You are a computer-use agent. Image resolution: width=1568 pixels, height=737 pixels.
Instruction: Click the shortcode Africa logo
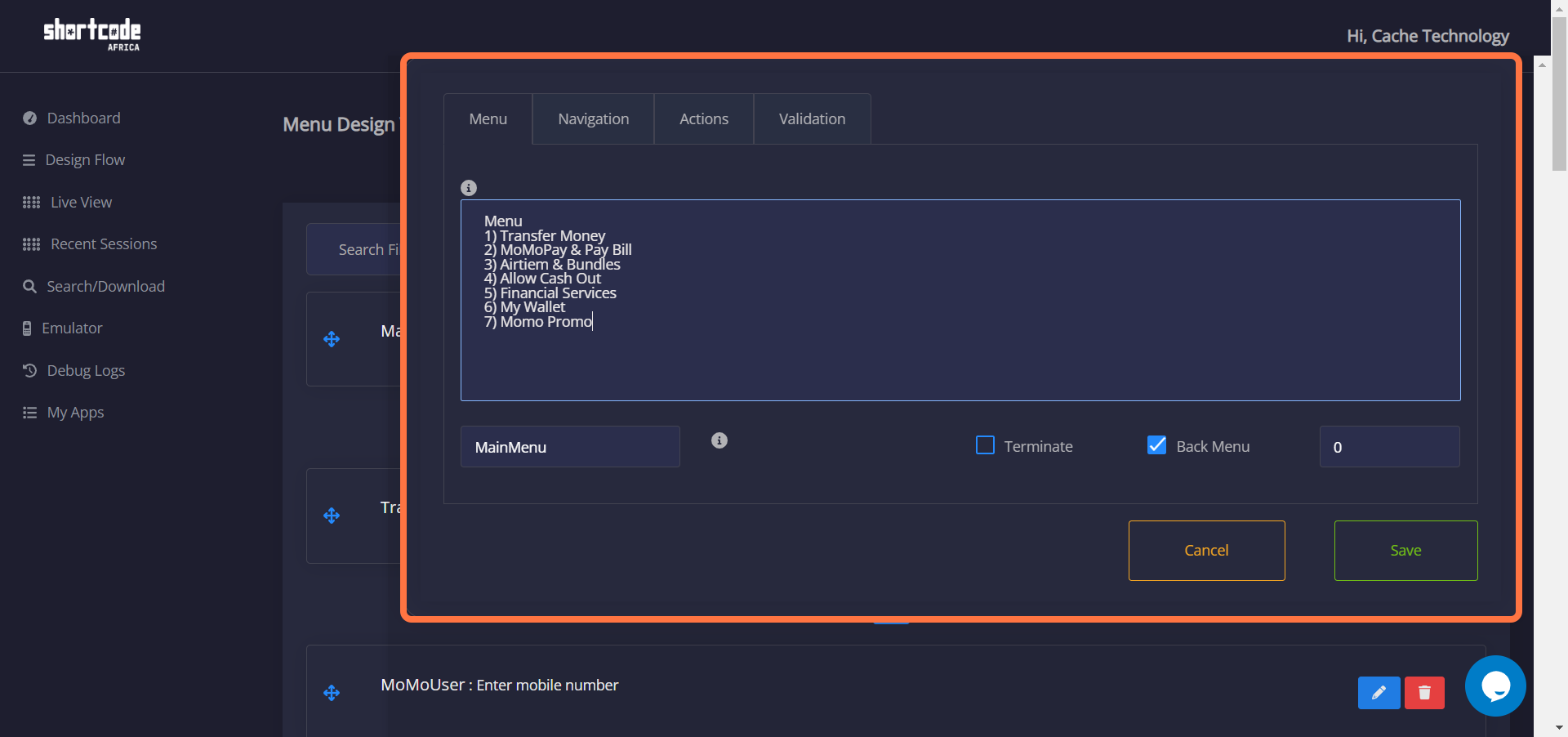pos(92,35)
